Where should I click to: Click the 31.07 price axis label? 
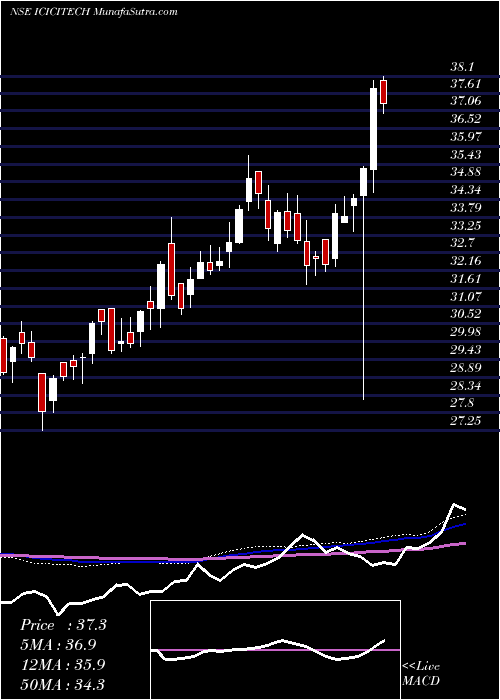466,296
